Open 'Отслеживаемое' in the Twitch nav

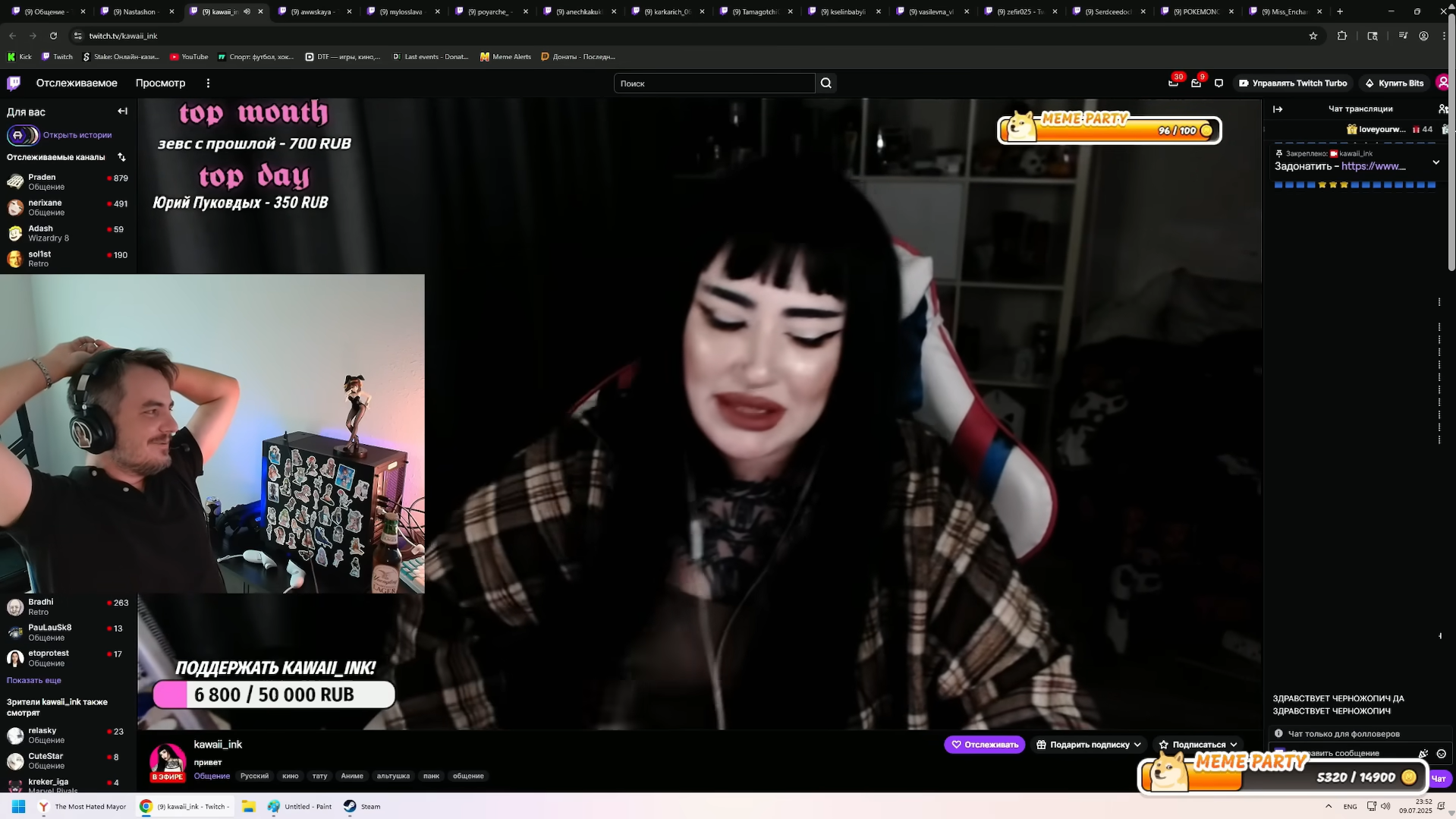point(77,83)
